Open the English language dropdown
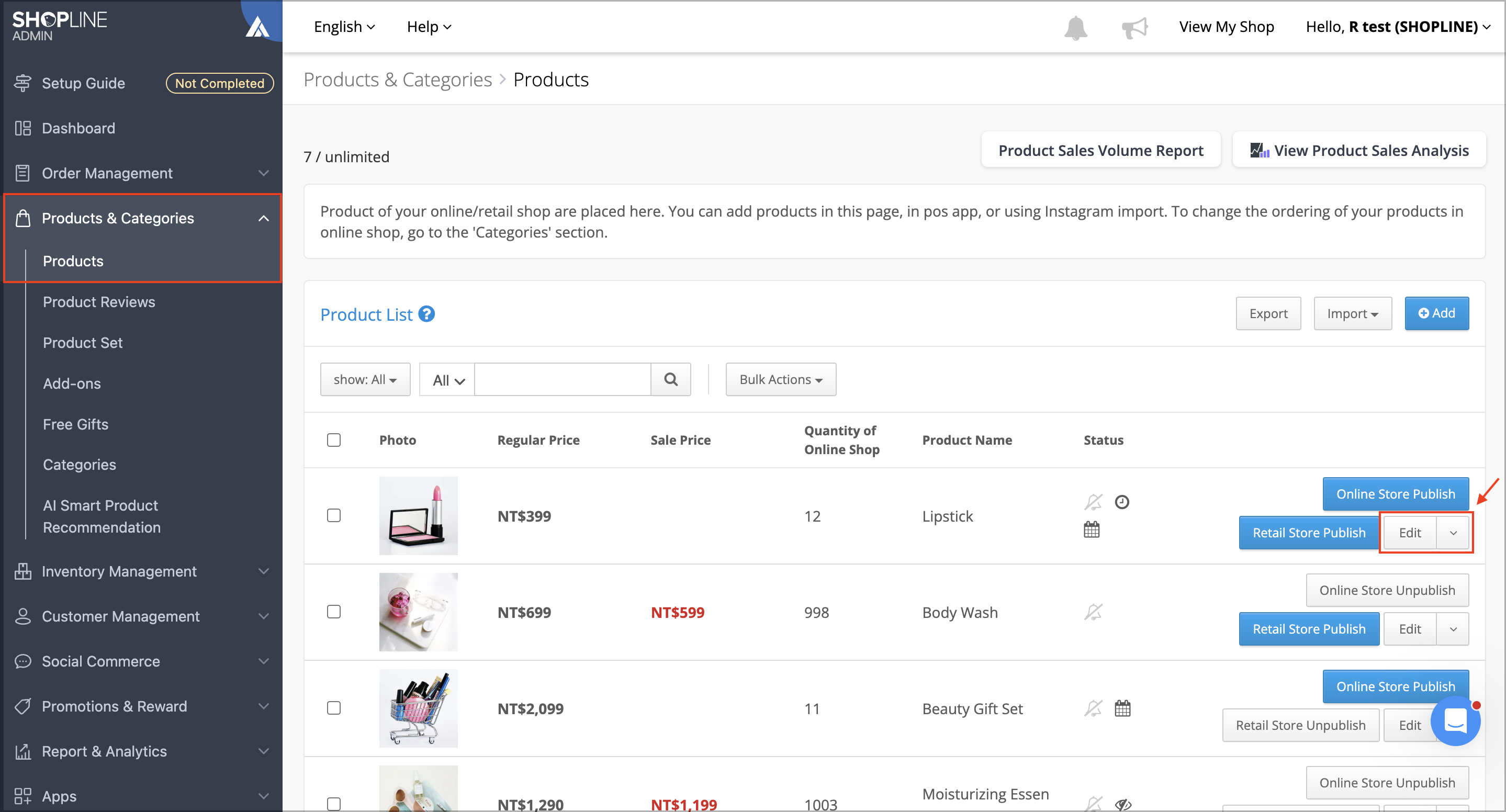This screenshot has width=1506, height=812. click(344, 27)
